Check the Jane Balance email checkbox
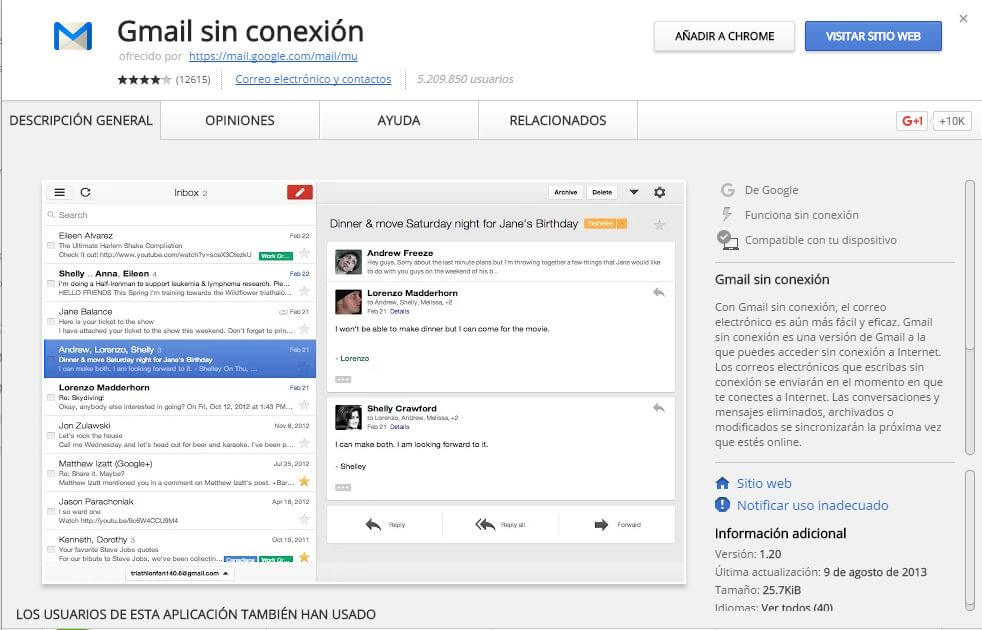 point(51,321)
